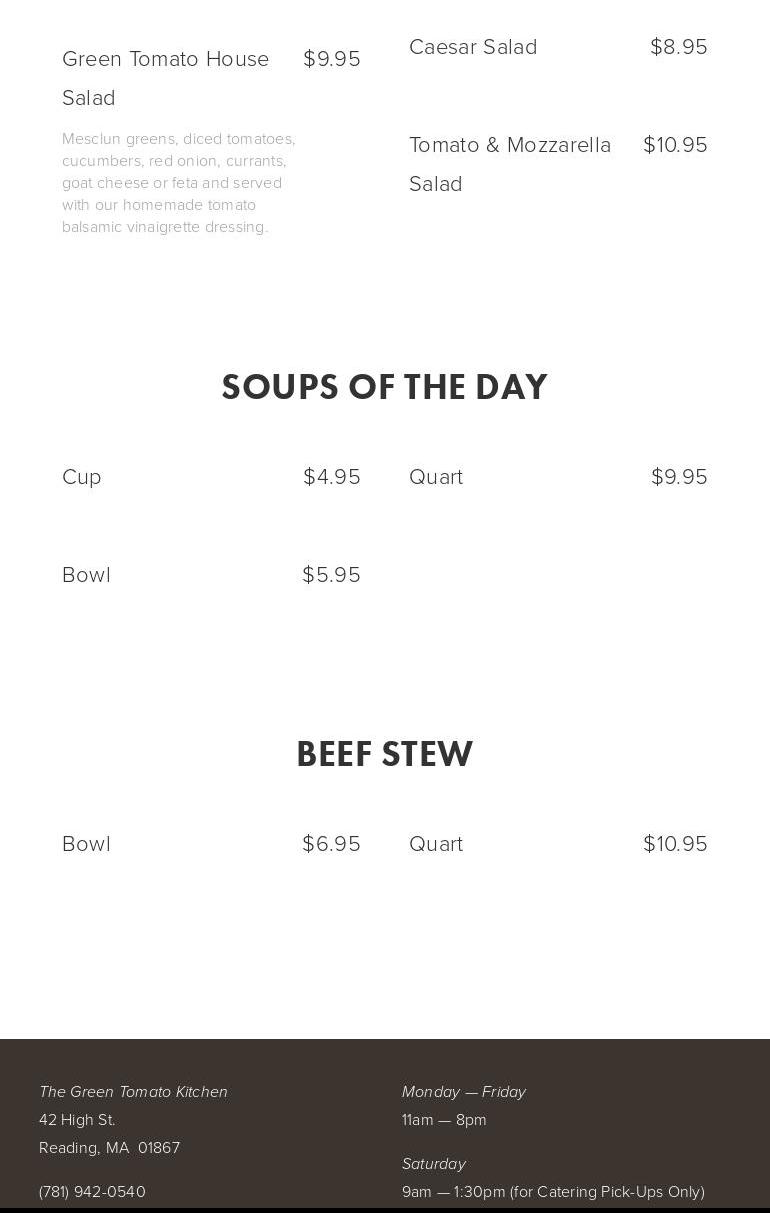Select the Caesar Salad menu item
770x1213 pixels.
pos(473,47)
